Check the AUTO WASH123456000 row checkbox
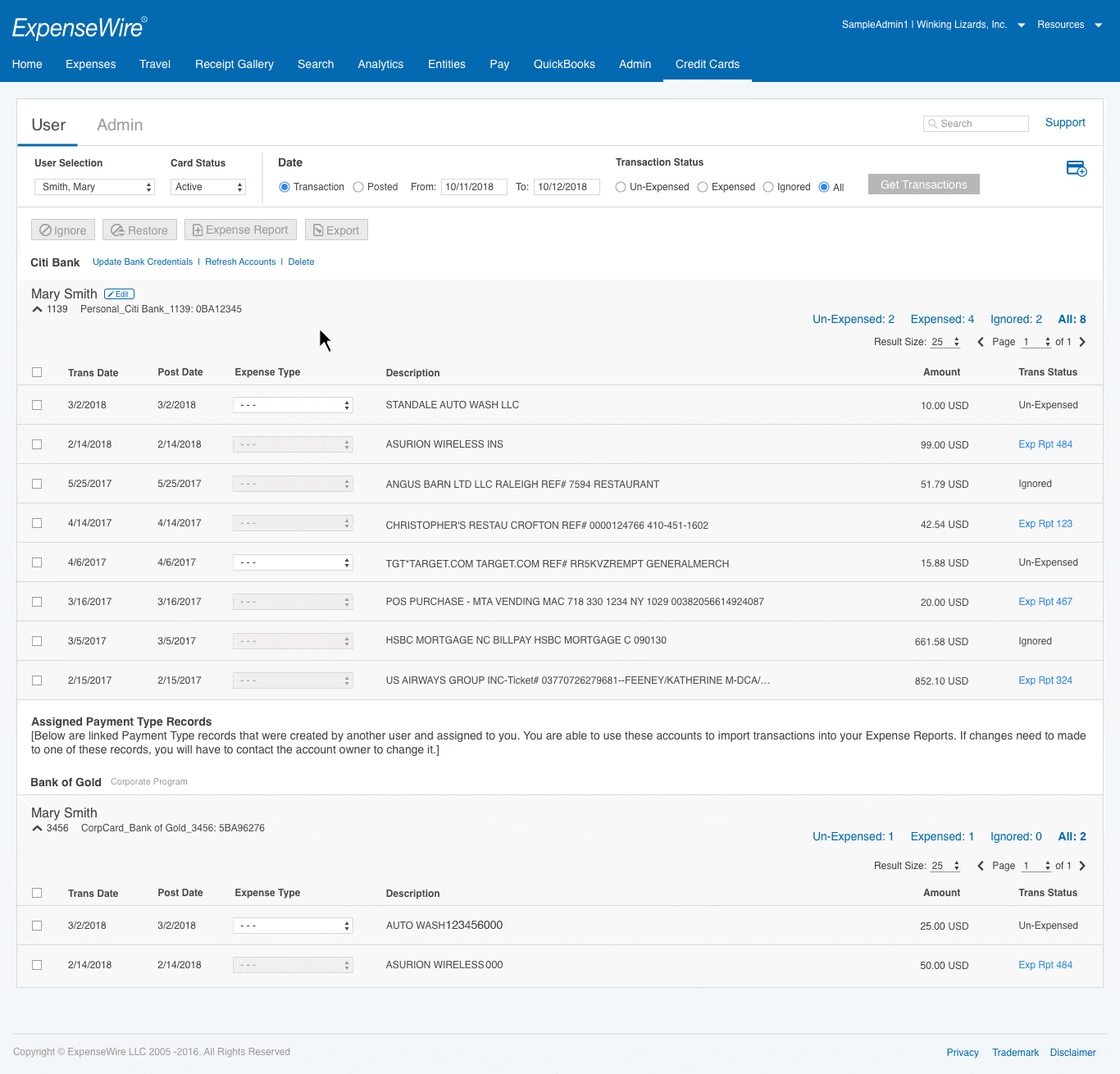 click(37, 926)
